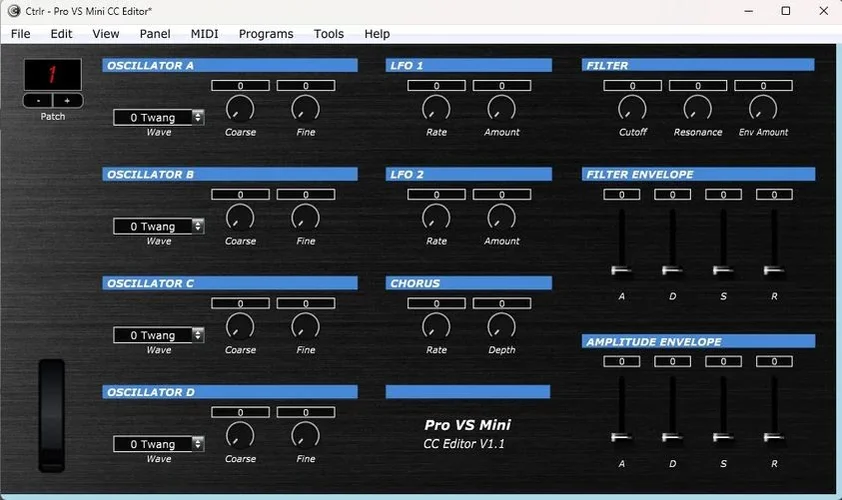This screenshot has height=500, width=842.
Task: Click LFO 1 Rate knob
Action: 436,109
